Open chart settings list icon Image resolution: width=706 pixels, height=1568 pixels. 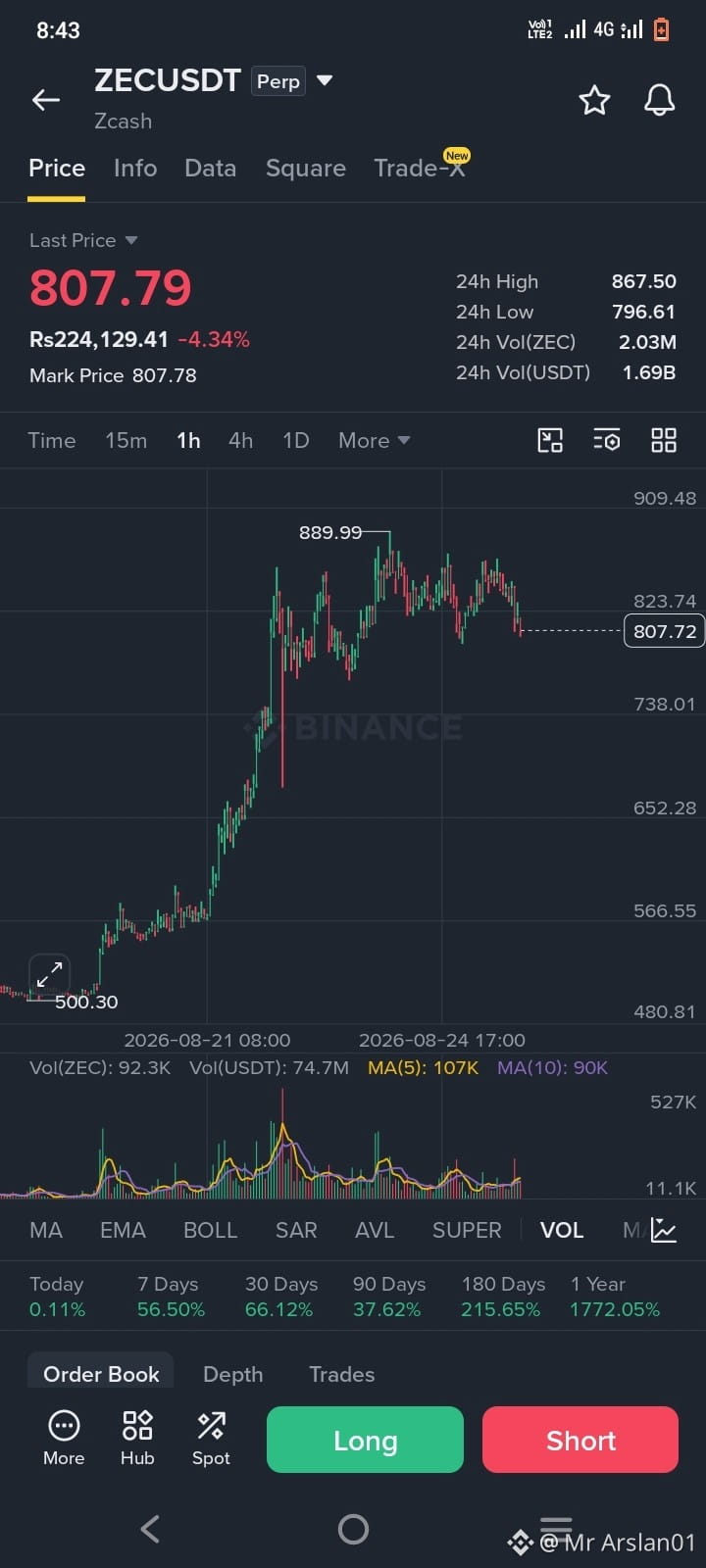tap(607, 441)
